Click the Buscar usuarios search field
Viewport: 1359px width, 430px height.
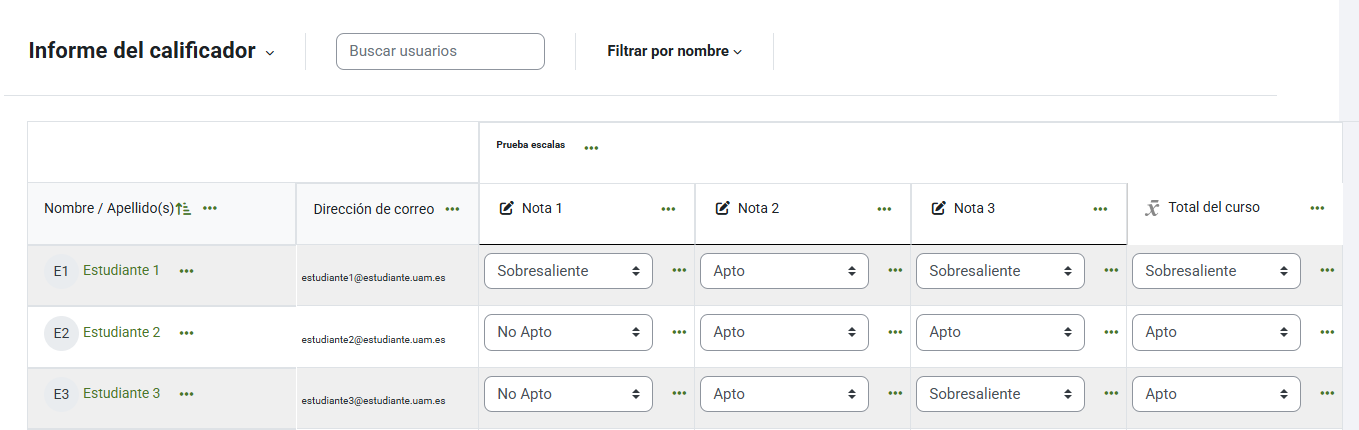tap(440, 51)
